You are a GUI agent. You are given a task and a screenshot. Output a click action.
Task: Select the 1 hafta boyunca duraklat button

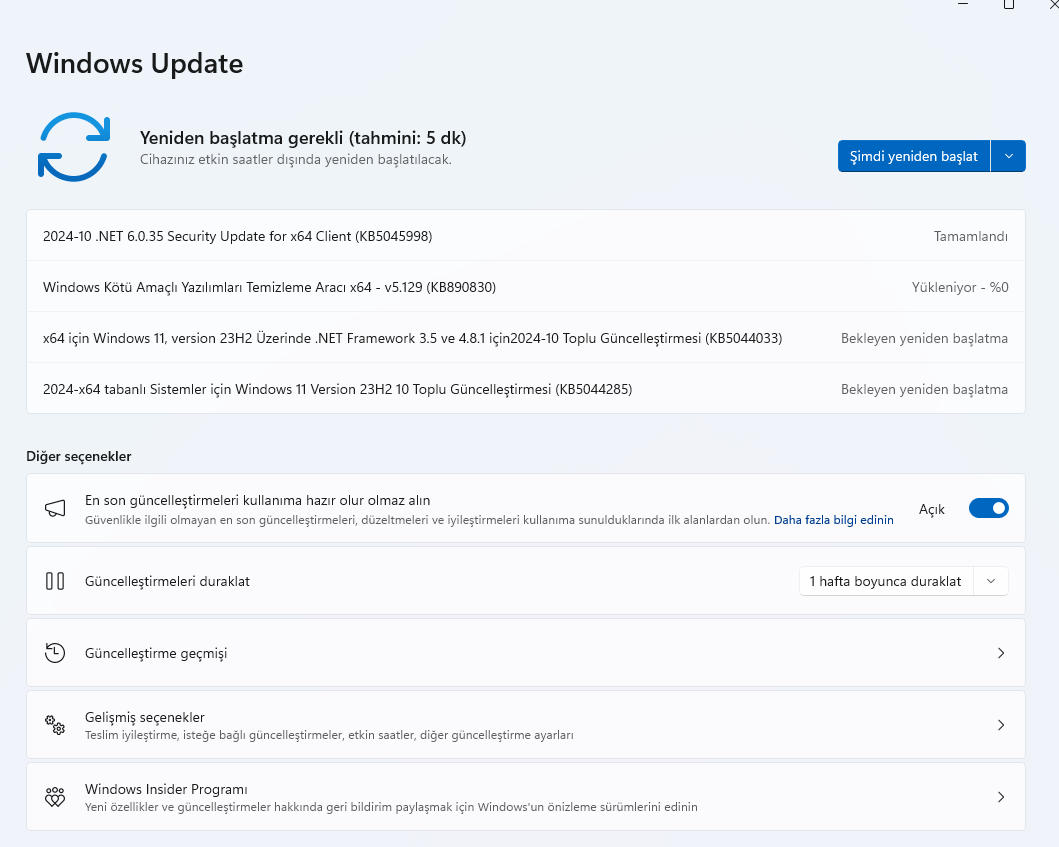point(885,581)
